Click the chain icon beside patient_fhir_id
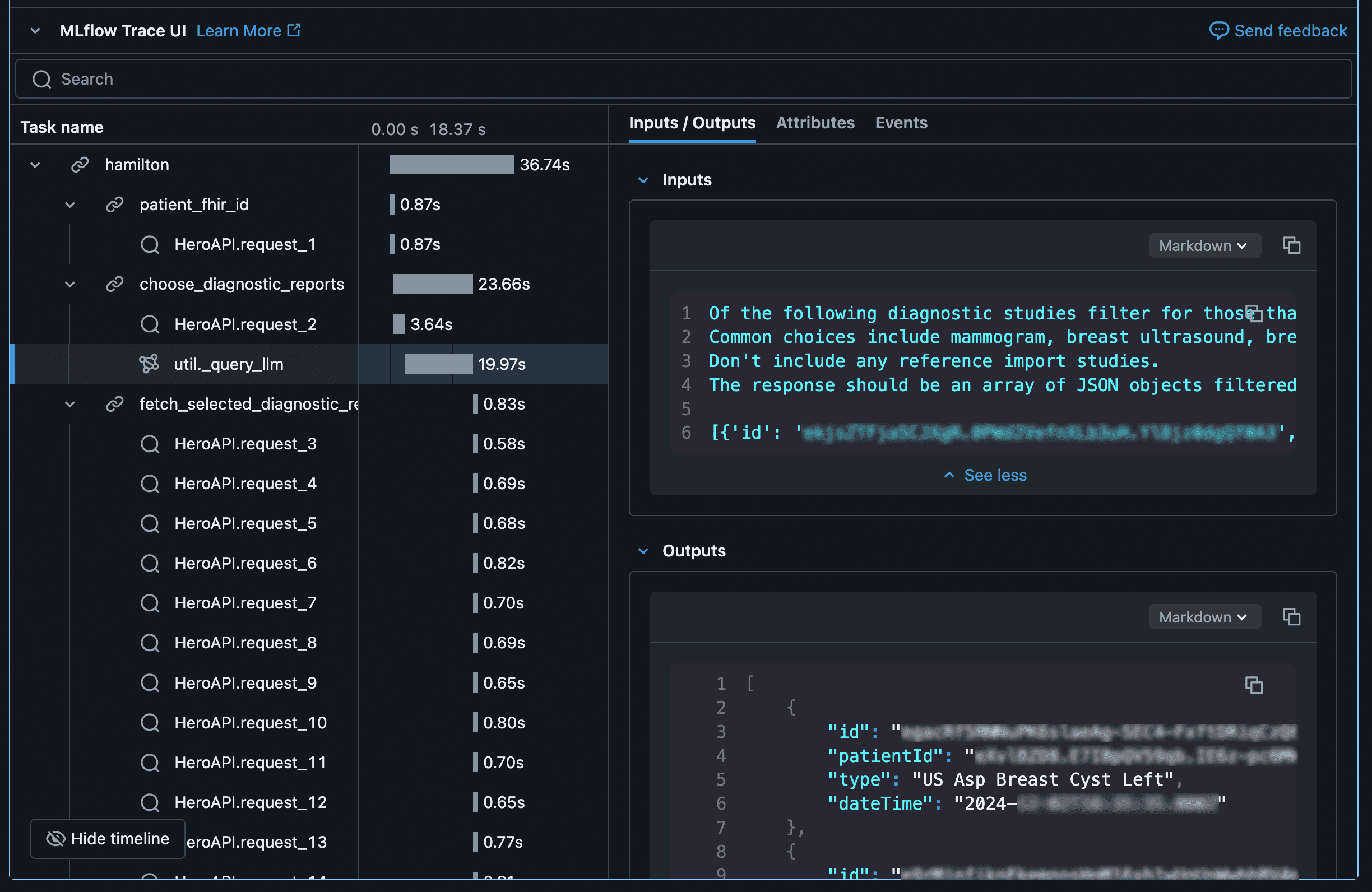This screenshot has height=892, width=1372. [x=115, y=205]
